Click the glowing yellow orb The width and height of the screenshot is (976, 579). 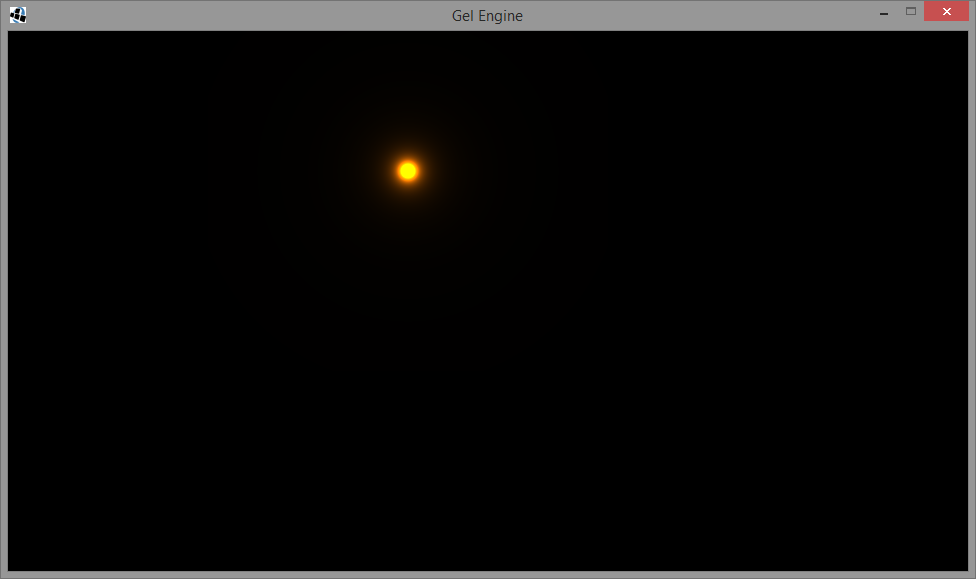(408, 171)
